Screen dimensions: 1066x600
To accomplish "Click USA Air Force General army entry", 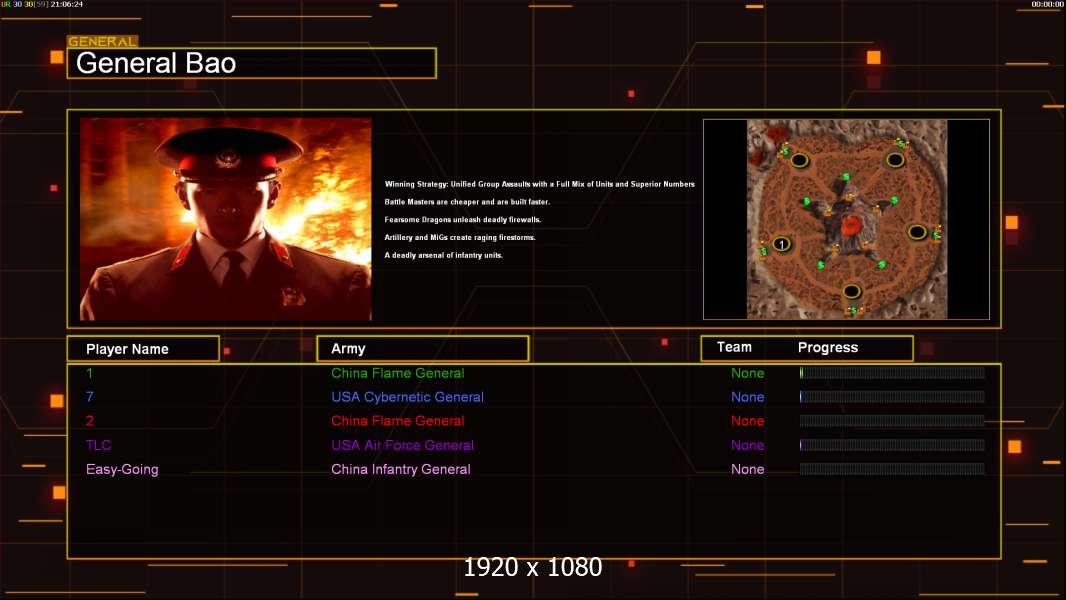I will tap(402, 445).
